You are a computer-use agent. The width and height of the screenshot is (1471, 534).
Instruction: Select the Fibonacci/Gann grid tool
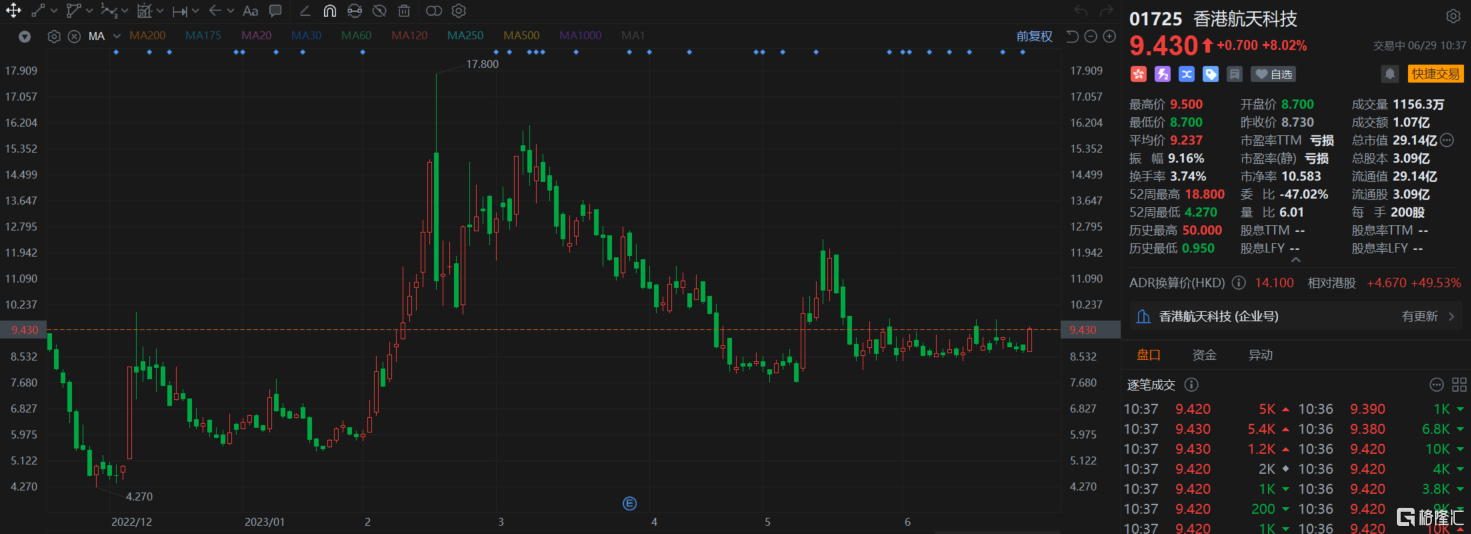point(145,11)
